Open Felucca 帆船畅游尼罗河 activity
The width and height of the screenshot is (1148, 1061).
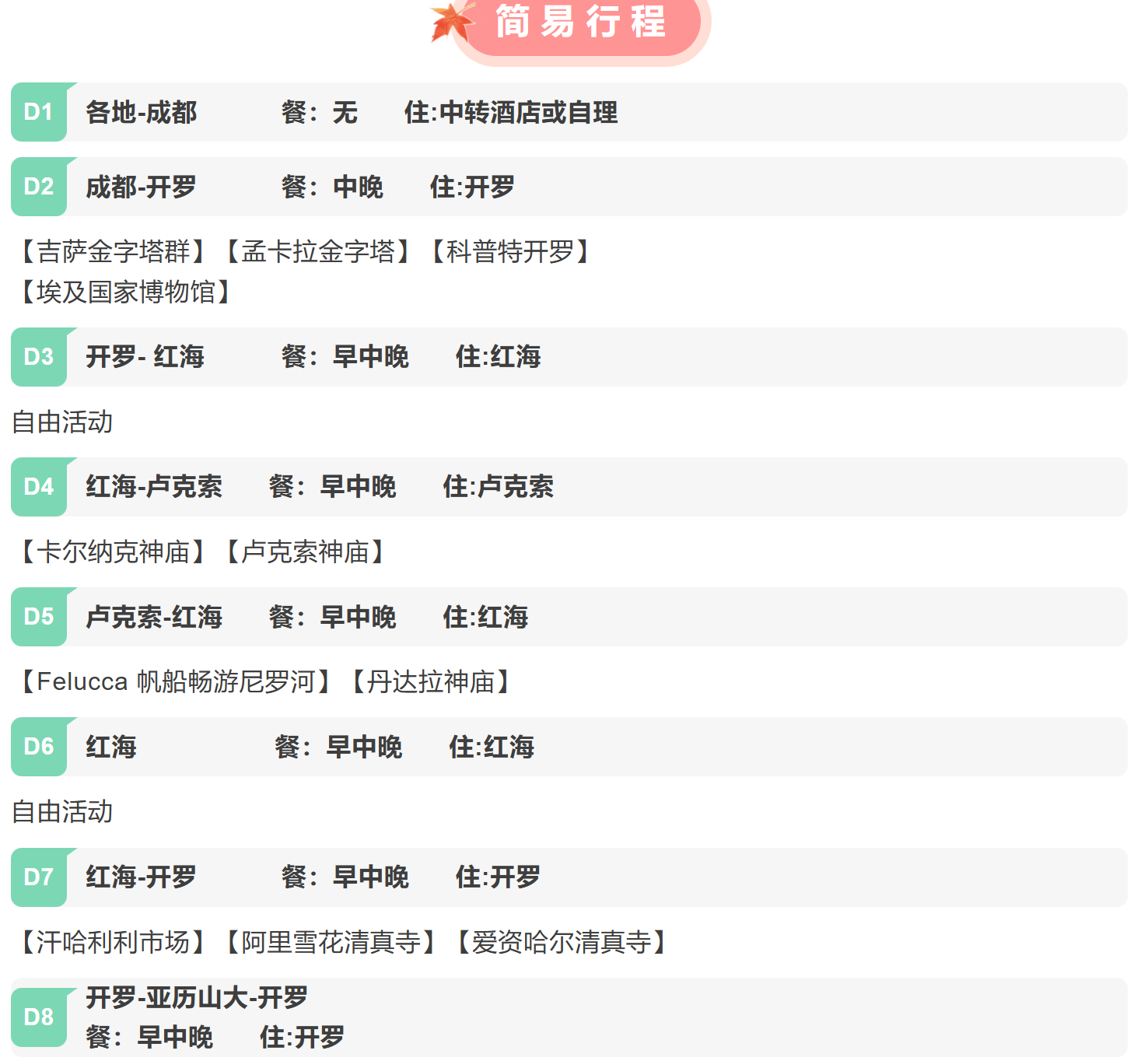click(176, 681)
